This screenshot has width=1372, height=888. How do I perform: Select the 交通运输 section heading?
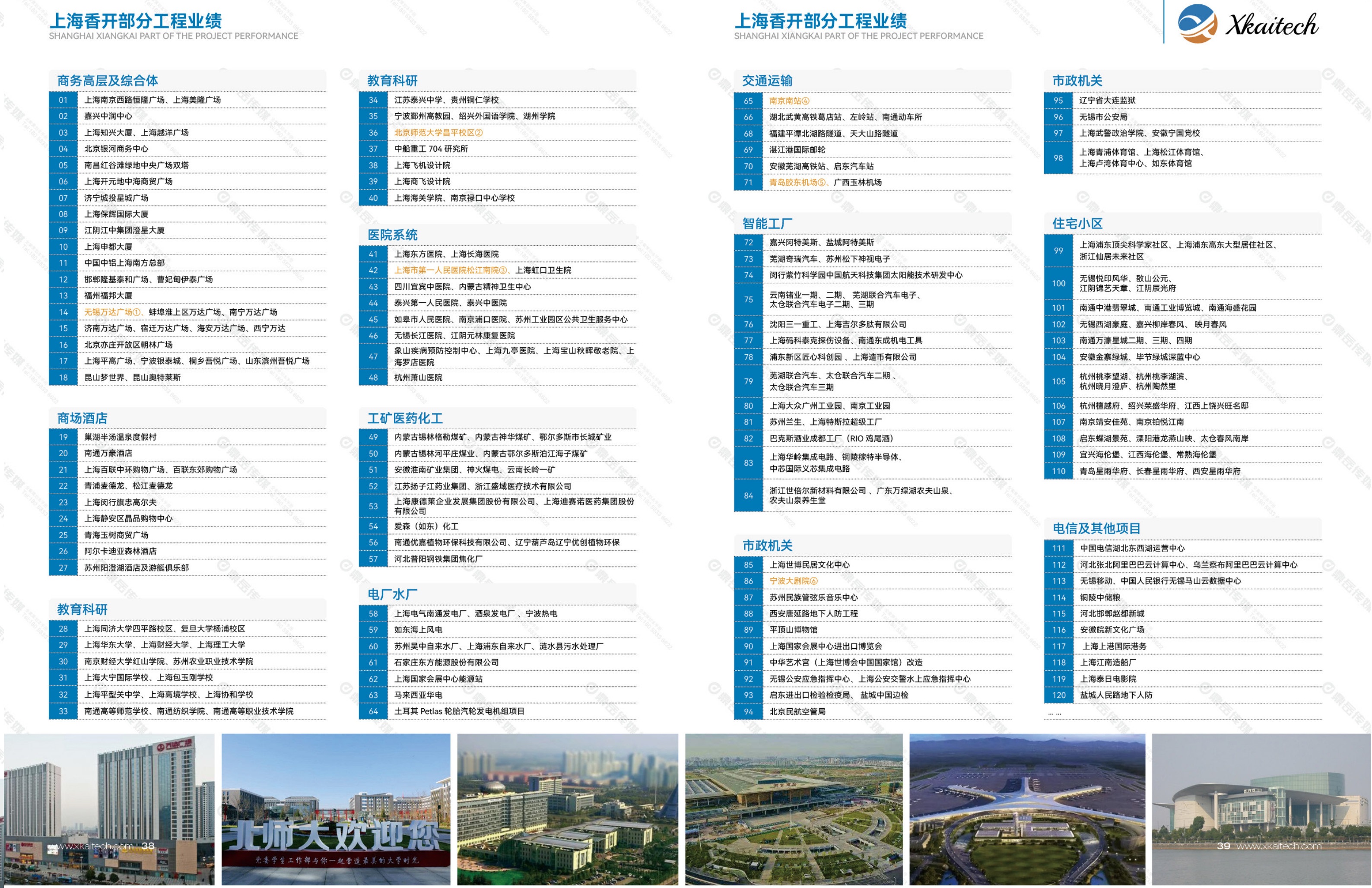(x=767, y=81)
